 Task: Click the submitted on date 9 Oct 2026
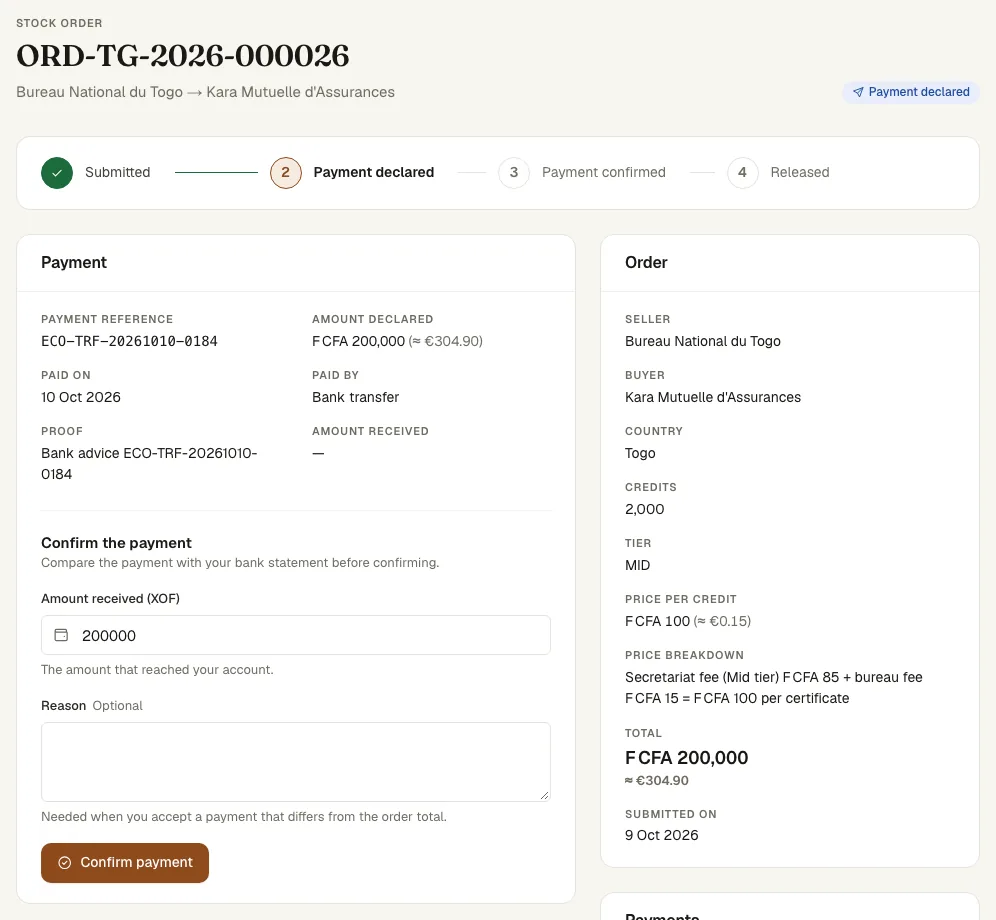(x=662, y=835)
